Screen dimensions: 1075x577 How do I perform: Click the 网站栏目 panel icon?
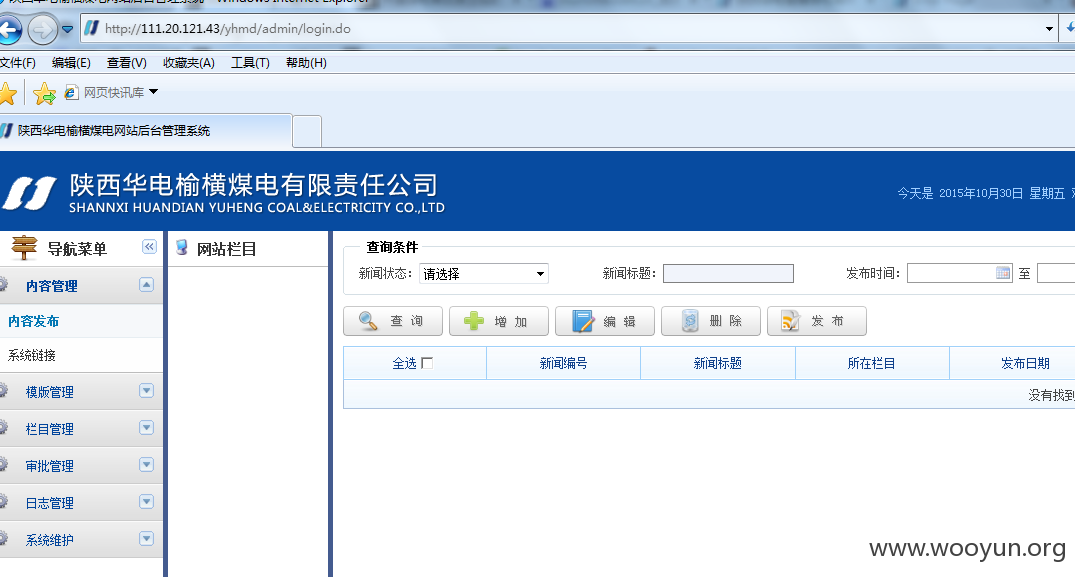[x=182, y=247]
